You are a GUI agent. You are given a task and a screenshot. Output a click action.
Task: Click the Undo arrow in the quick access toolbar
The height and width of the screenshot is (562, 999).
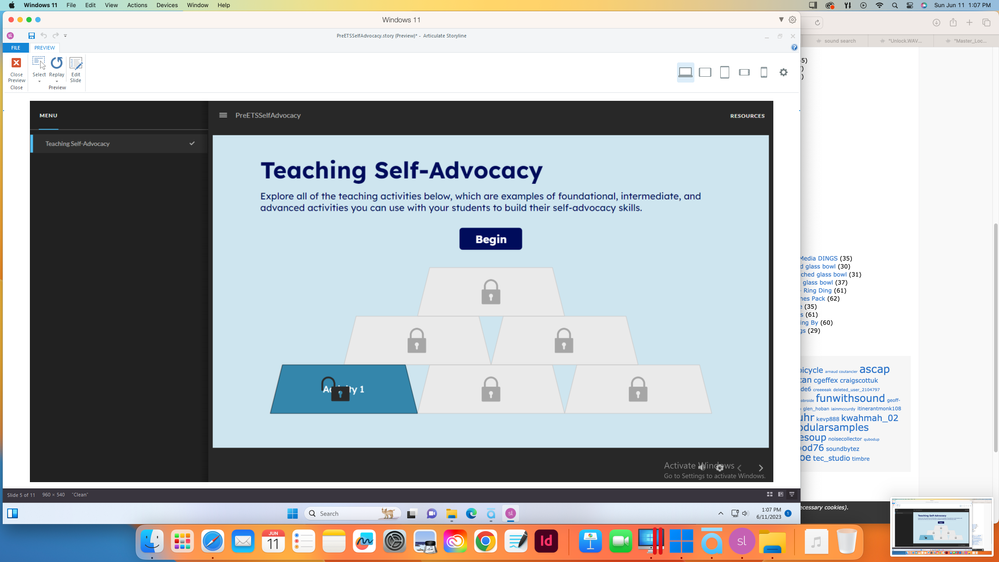coord(44,36)
